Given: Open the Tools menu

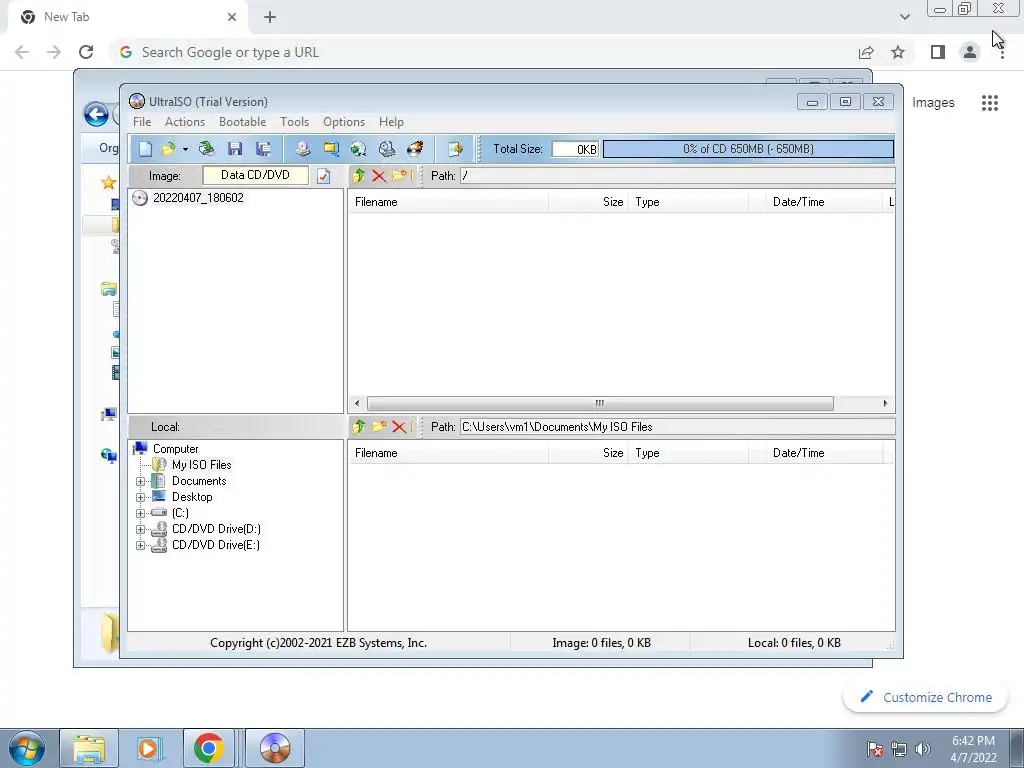Looking at the screenshot, I should [295, 122].
